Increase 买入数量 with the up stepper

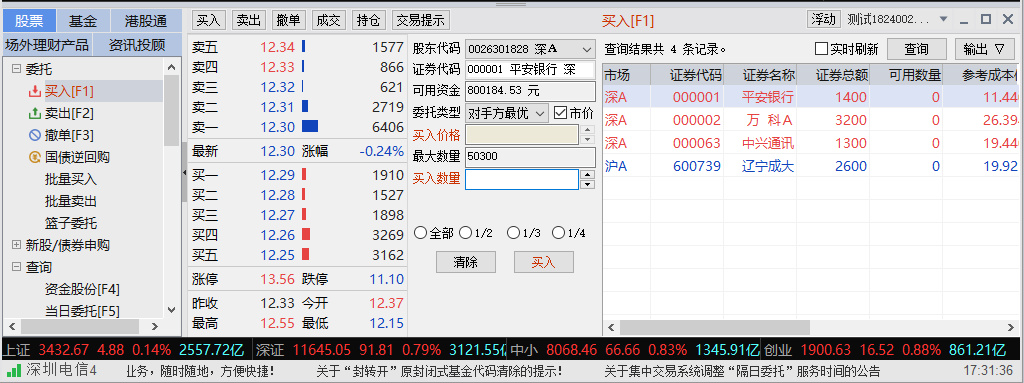coord(587,174)
